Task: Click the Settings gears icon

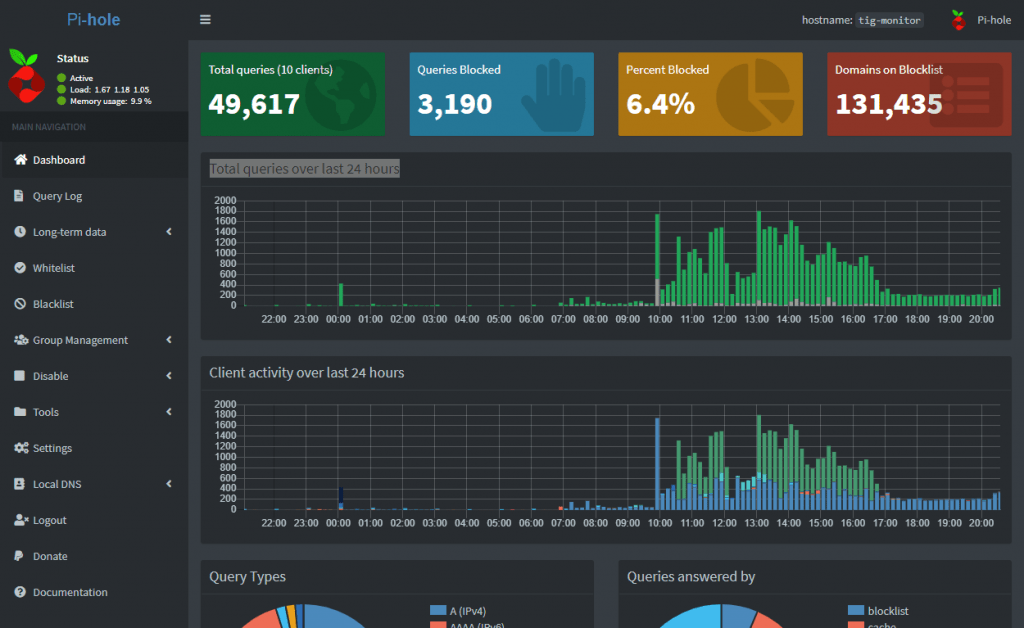Action: [x=21, y=448]
